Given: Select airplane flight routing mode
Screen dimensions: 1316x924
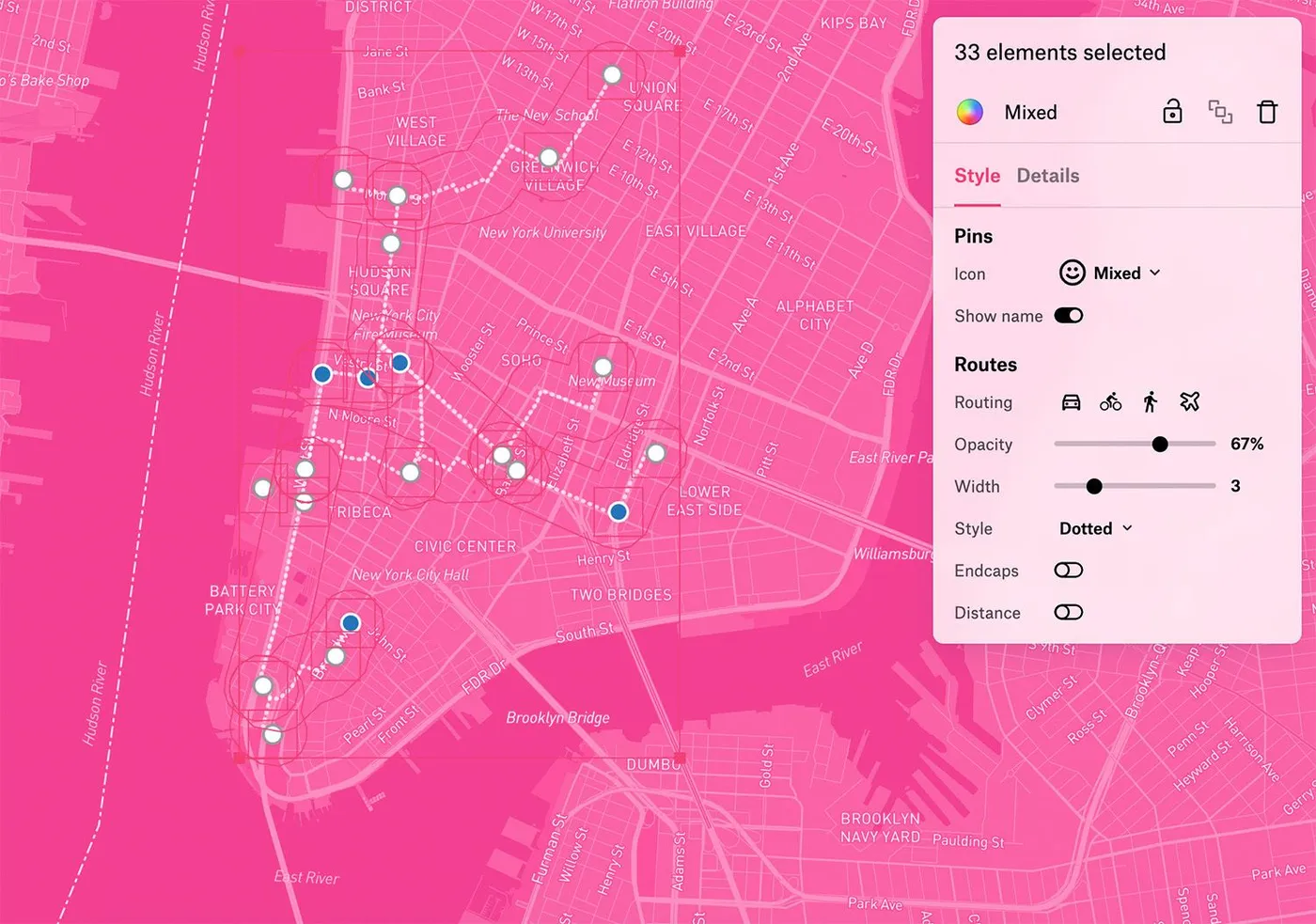Looking at the screenshot, I should coord(1190,402).
